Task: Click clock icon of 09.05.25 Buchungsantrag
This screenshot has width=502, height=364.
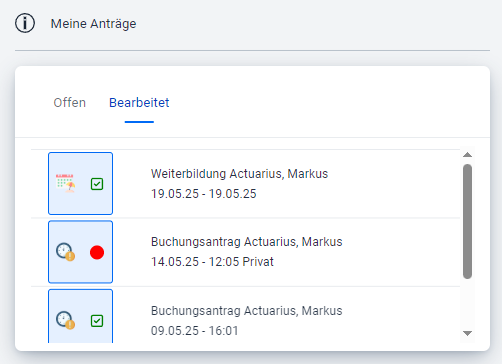Action: 65,320
